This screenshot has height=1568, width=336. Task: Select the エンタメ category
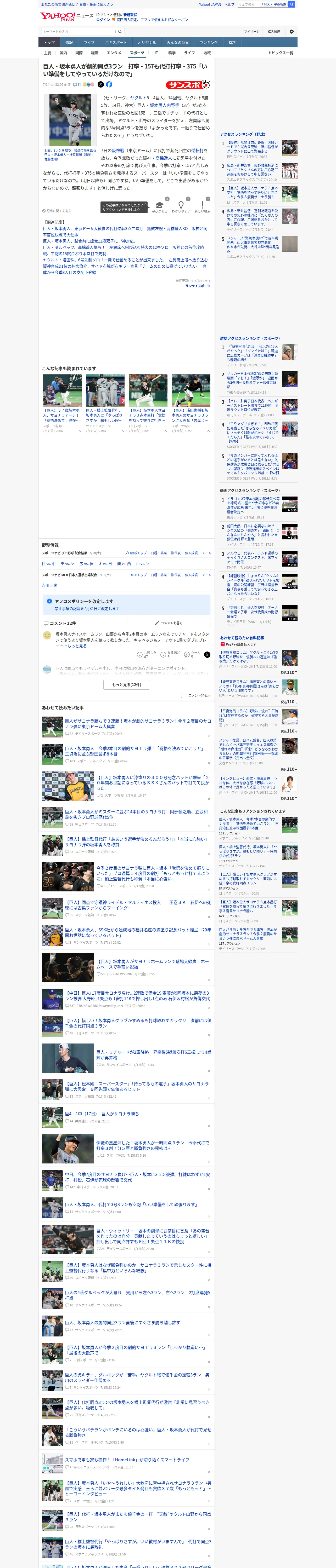114,53
